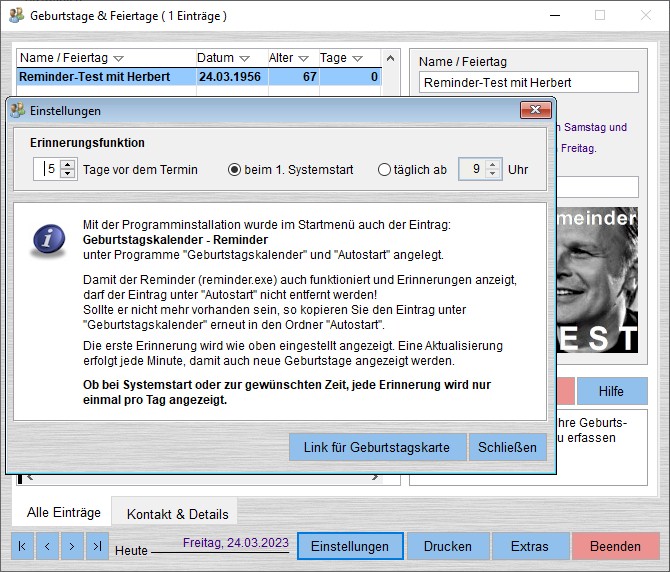Click the Hilfe button

pyautogui.click(x=612, y=391)
